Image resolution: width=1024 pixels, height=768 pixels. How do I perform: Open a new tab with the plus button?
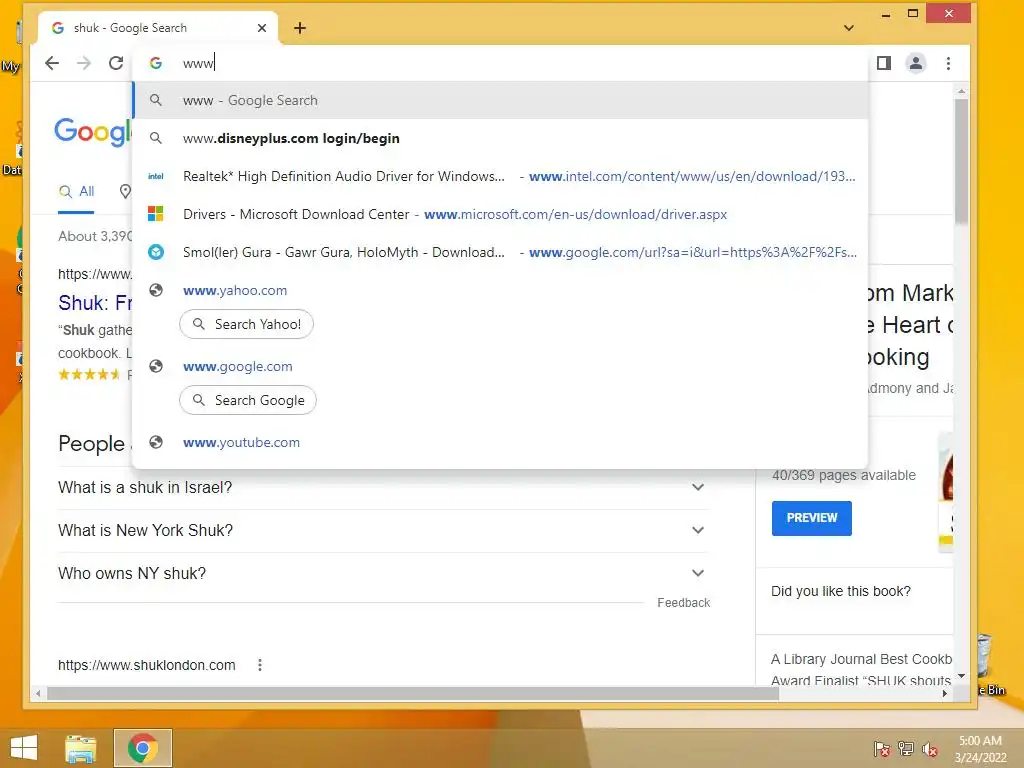click(x=300, y=28)
